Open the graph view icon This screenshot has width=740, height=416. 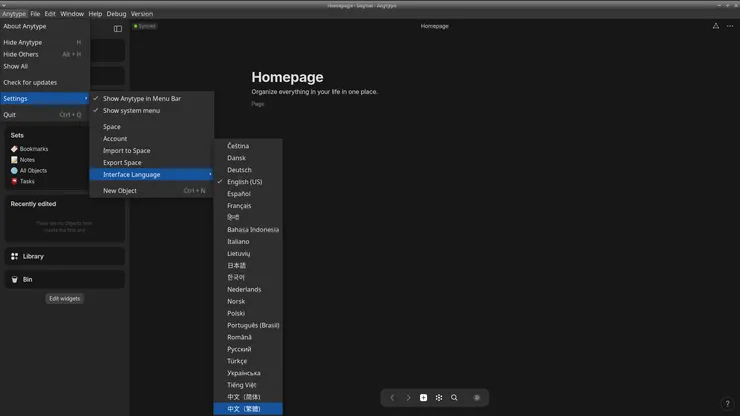pos(439,398)
